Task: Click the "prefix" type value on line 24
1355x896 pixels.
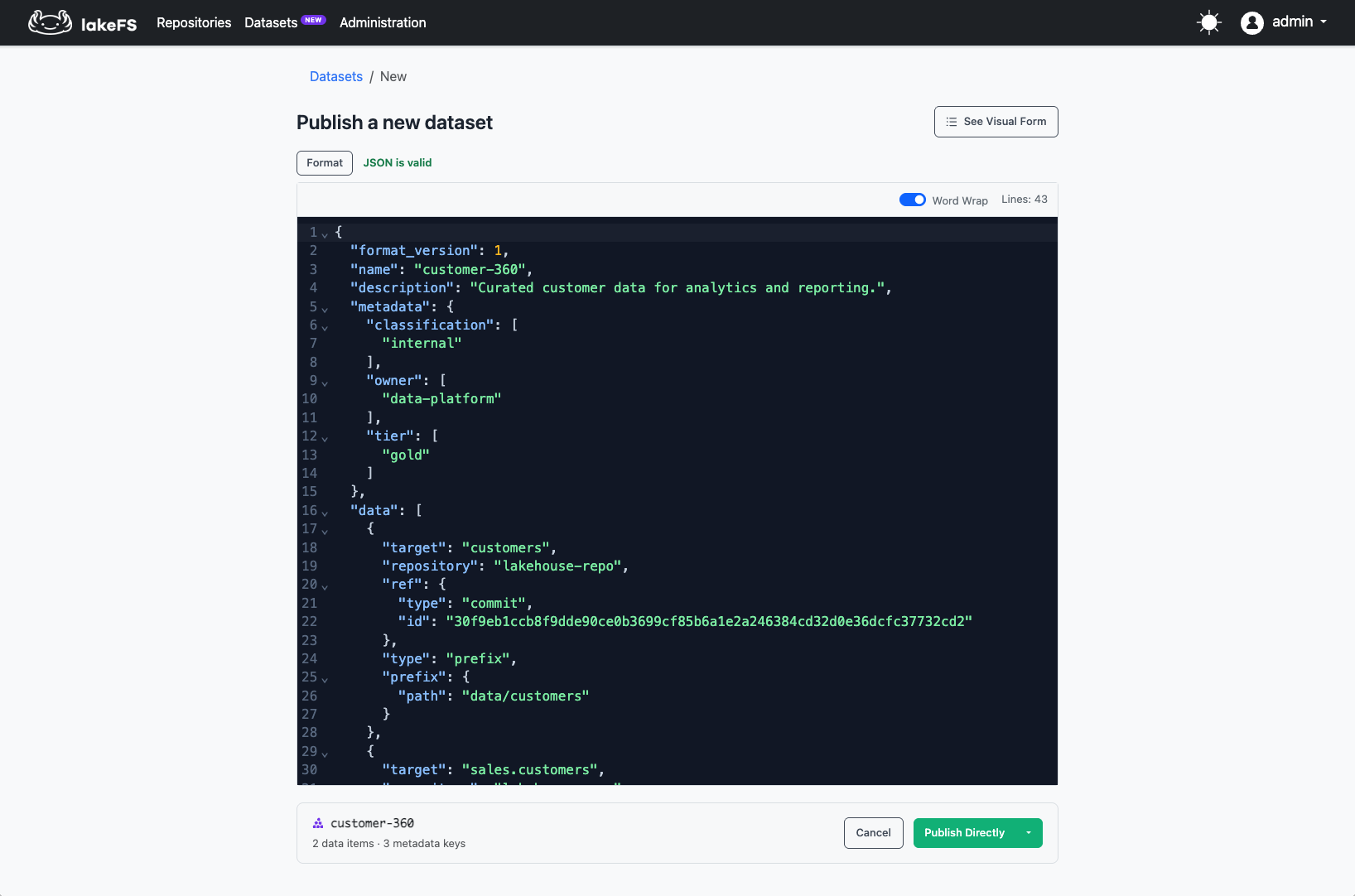Action: click(x=478, y=658)
